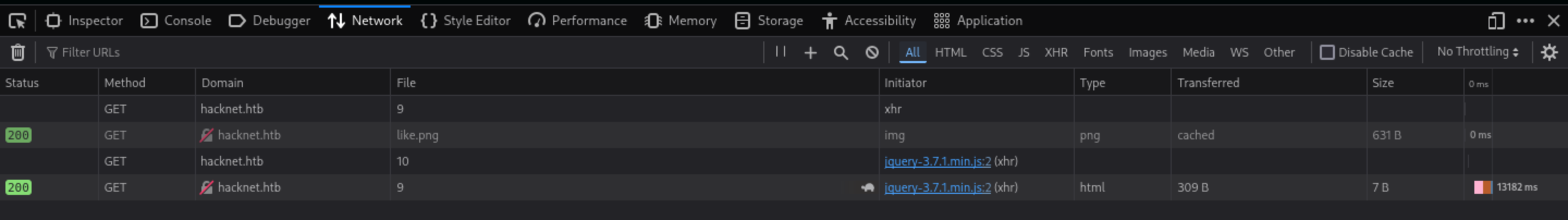Open network search magnifier icon
This screenshot has width=1568, height=220.
841,53
